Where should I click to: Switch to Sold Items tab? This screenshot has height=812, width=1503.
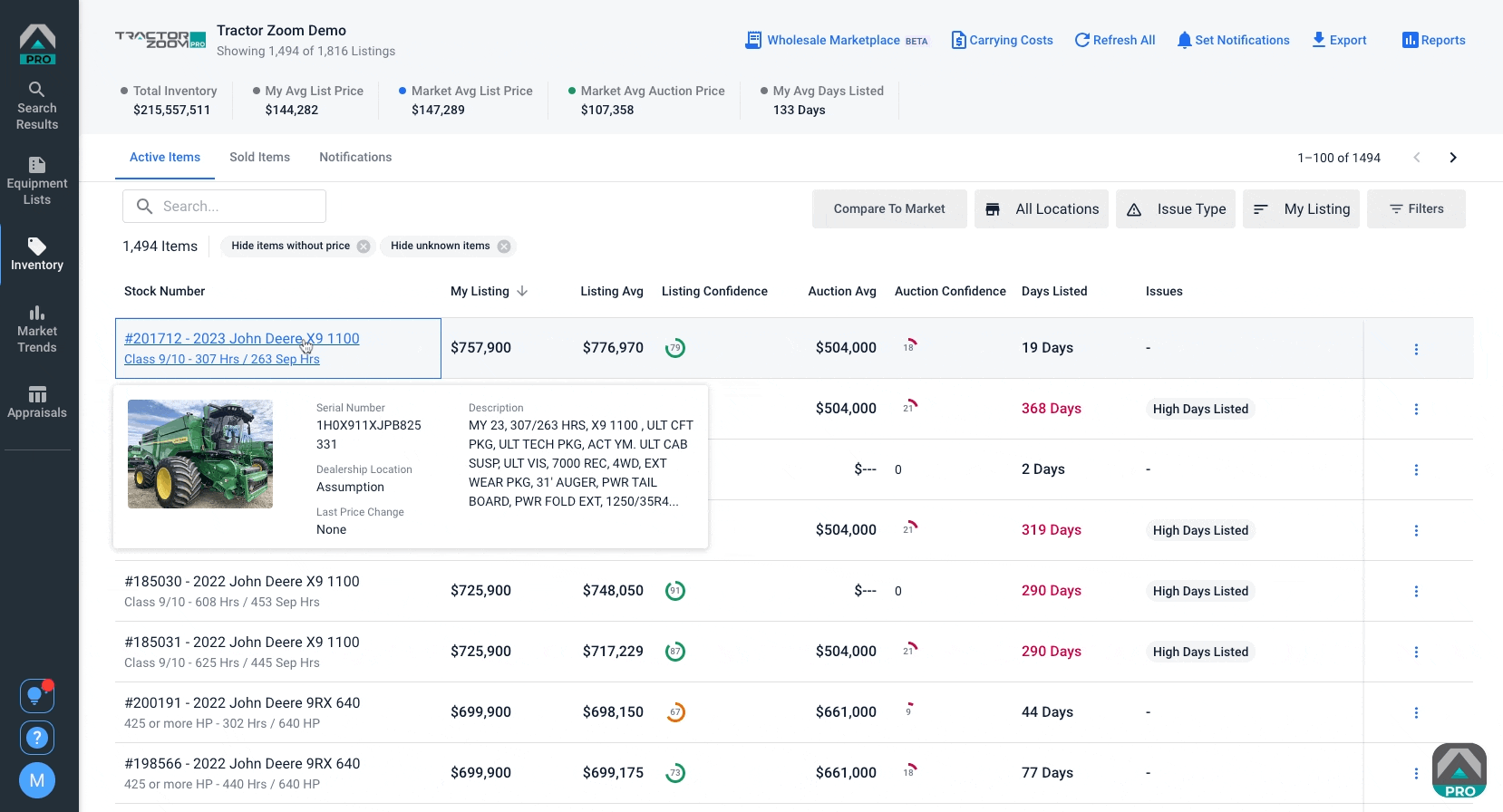click(x=260, y=157)
